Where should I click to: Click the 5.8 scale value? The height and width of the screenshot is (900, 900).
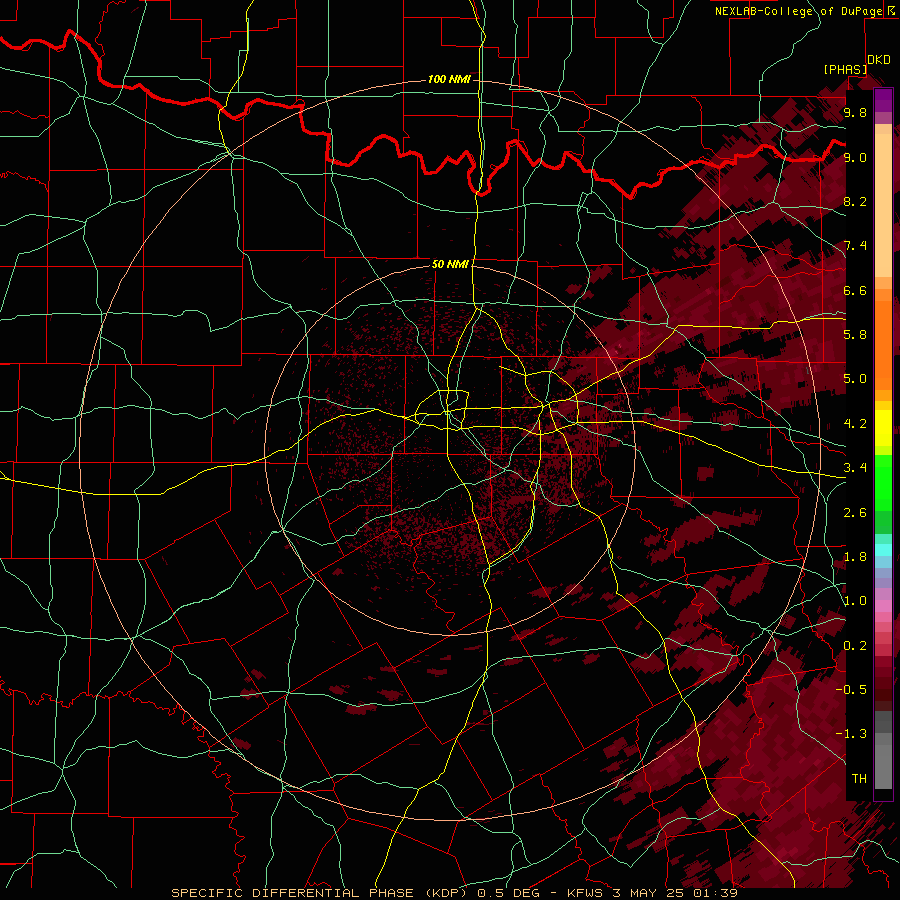point(855,335)
